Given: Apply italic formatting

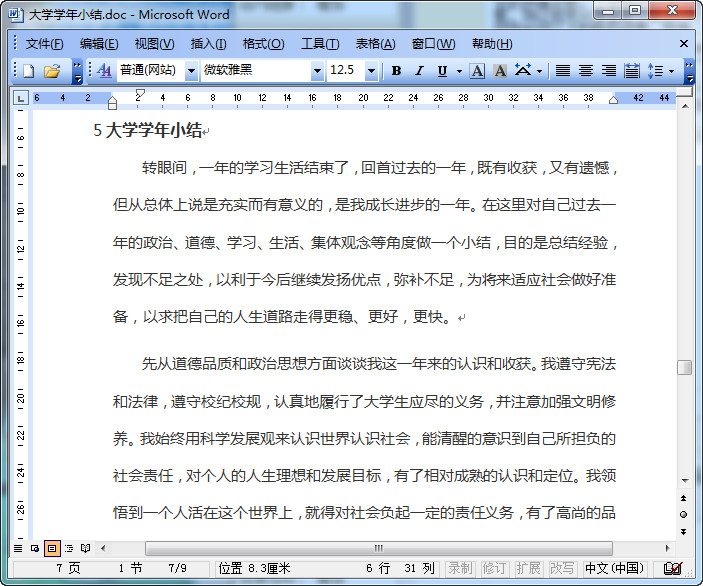Looking at the screenshot, I should [419, 70].
